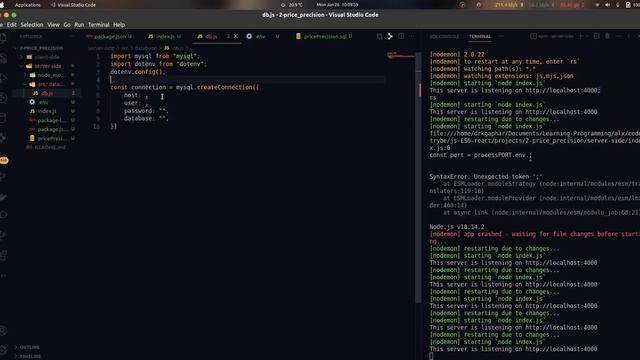Viewport: 640px width, 360px height.
Task: Open package.json in the explorer tree
Action: tap(51, 129)
